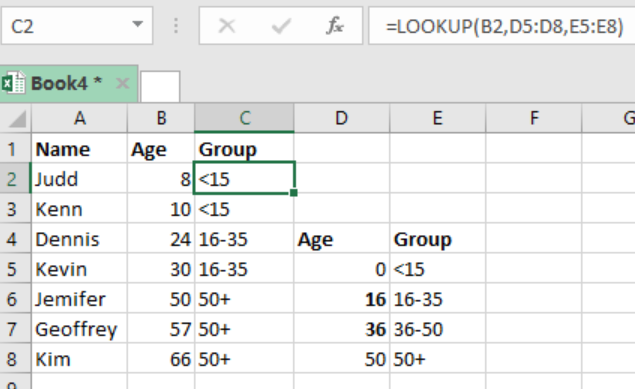Select the cell containing 'Judd'
This screenshot has width=635, height=389.
click(x=79, y=179)
